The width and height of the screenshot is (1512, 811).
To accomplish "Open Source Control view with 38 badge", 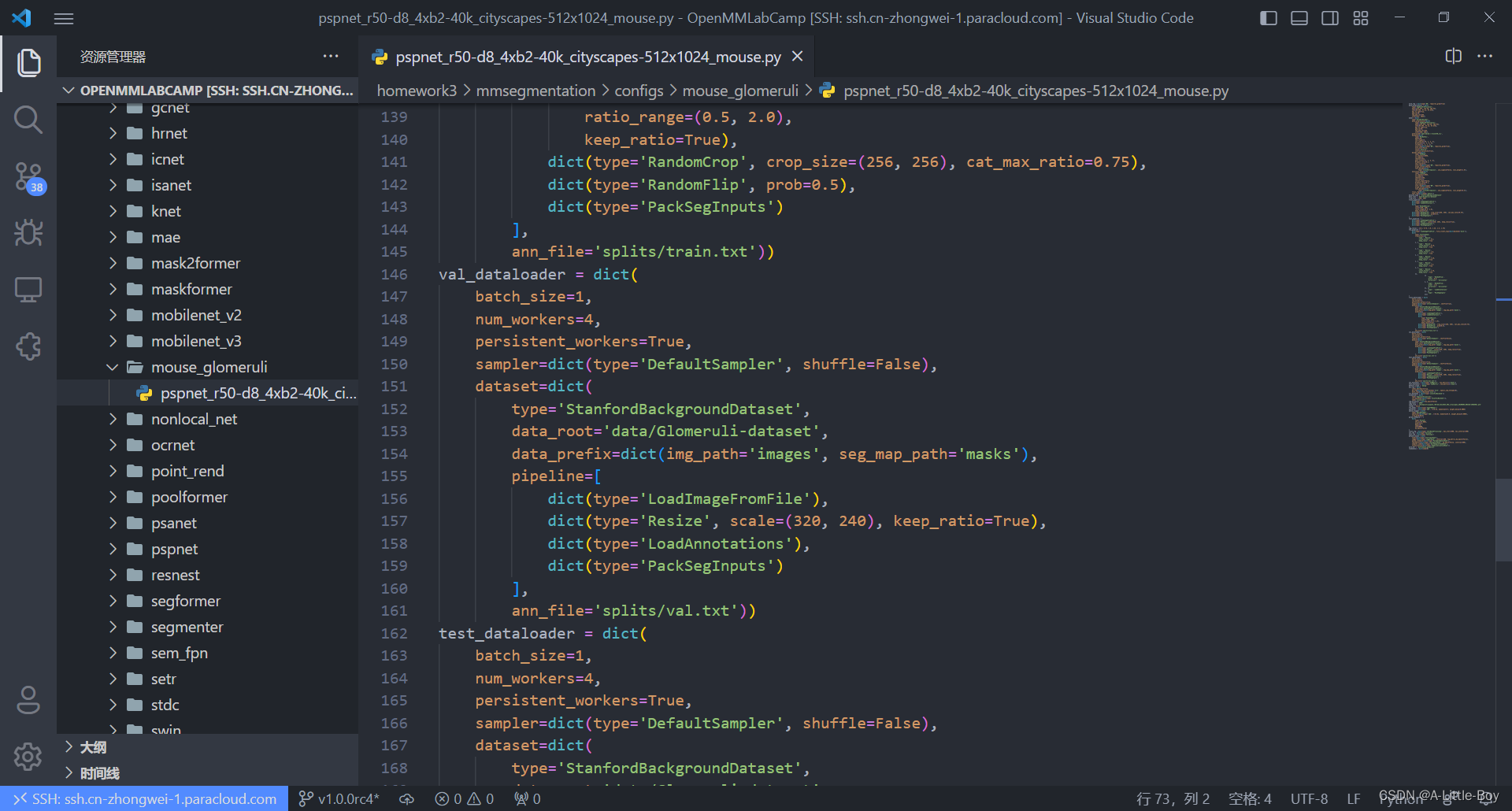I will [x=28, y=177].
